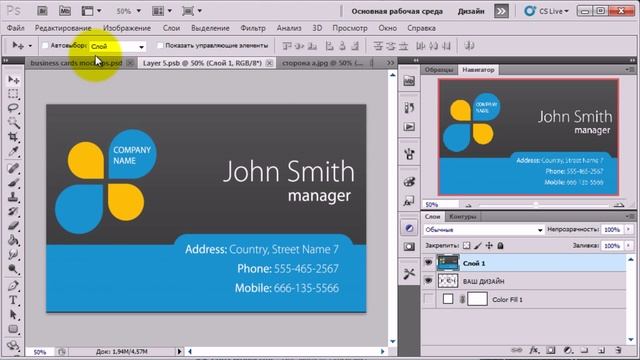Toggle lock transparent pixels

[x=467, y=246]
